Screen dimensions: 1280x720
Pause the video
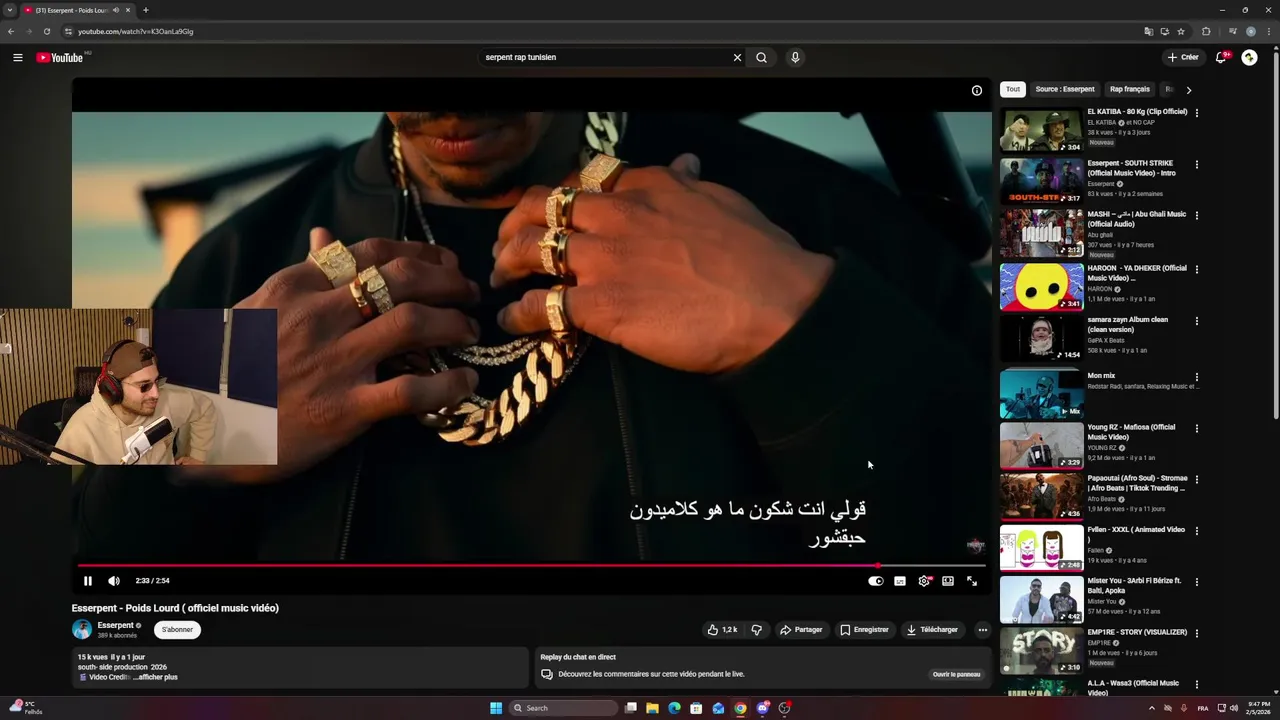[88, 581]
